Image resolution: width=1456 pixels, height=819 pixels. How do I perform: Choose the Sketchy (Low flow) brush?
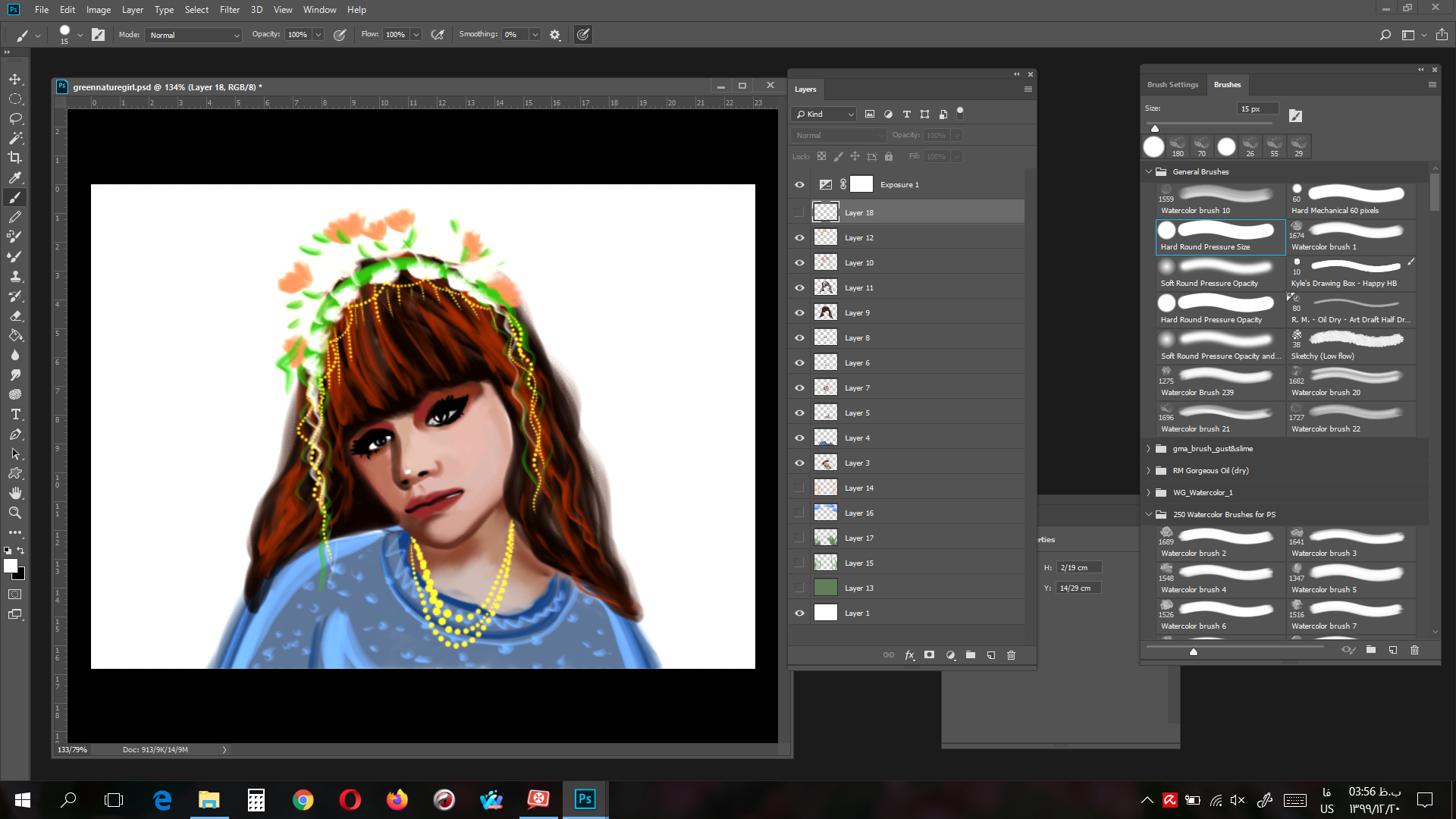pos(1351,346)
